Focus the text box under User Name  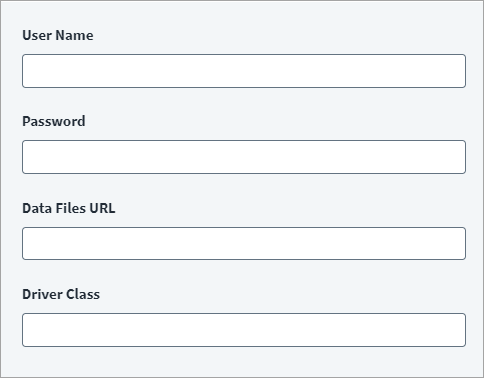click(244, 71)
